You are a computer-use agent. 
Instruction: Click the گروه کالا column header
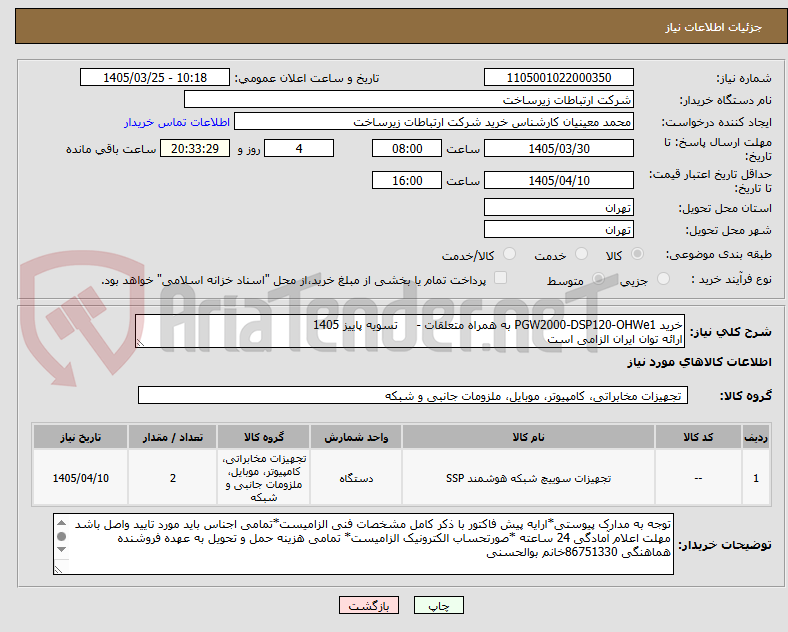point(264,437)
